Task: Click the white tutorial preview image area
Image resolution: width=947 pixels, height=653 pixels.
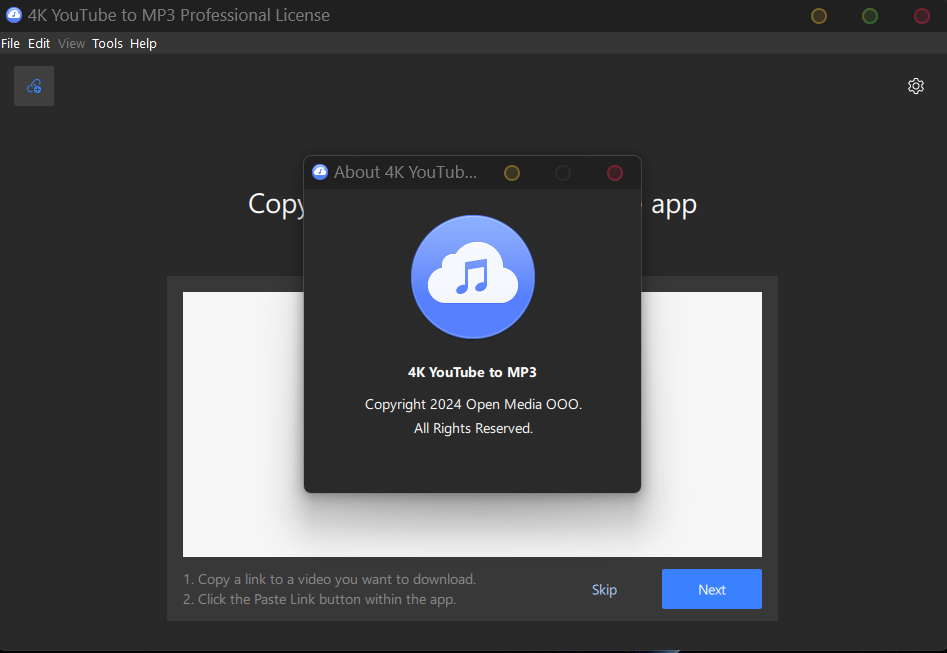Action: pos(472,424)
